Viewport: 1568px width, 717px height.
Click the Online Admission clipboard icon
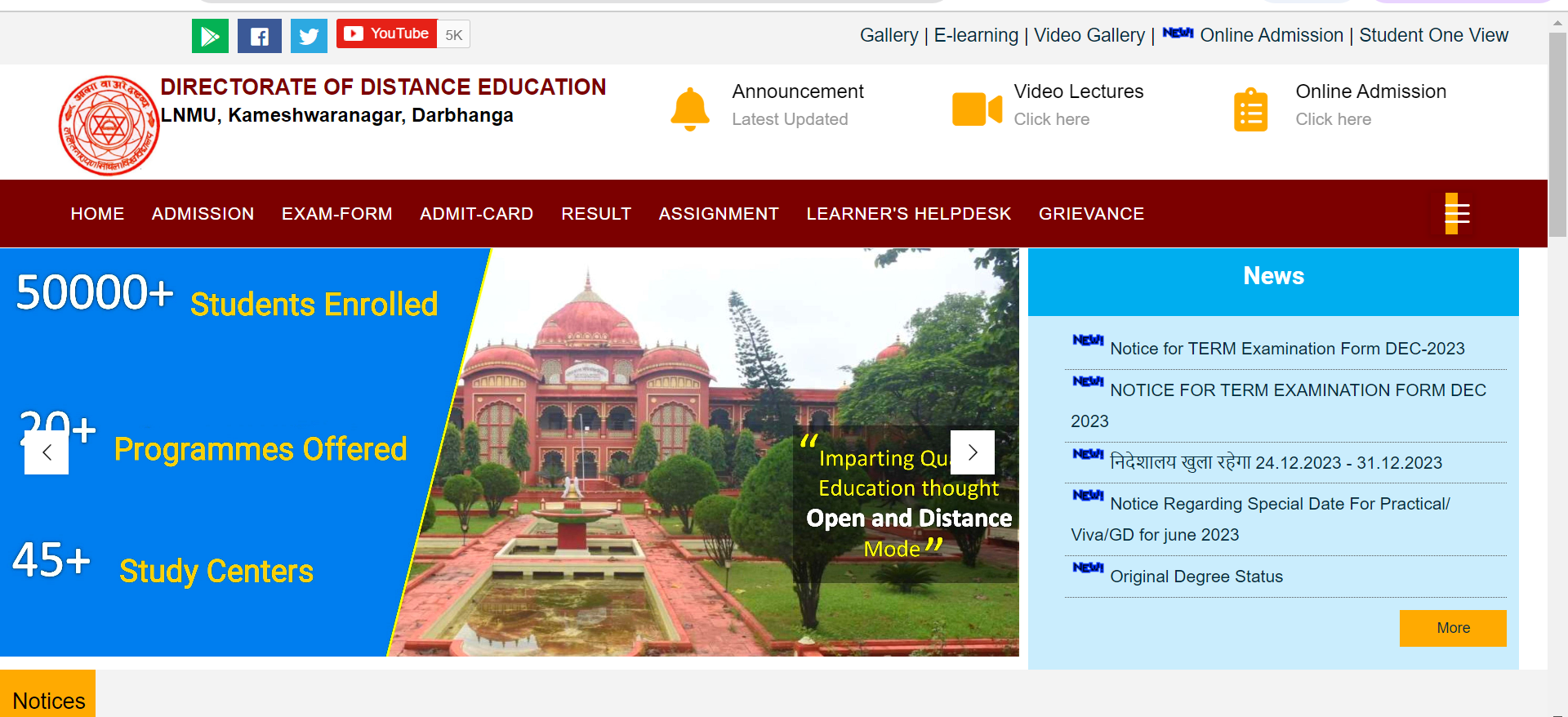(1249, 109)
